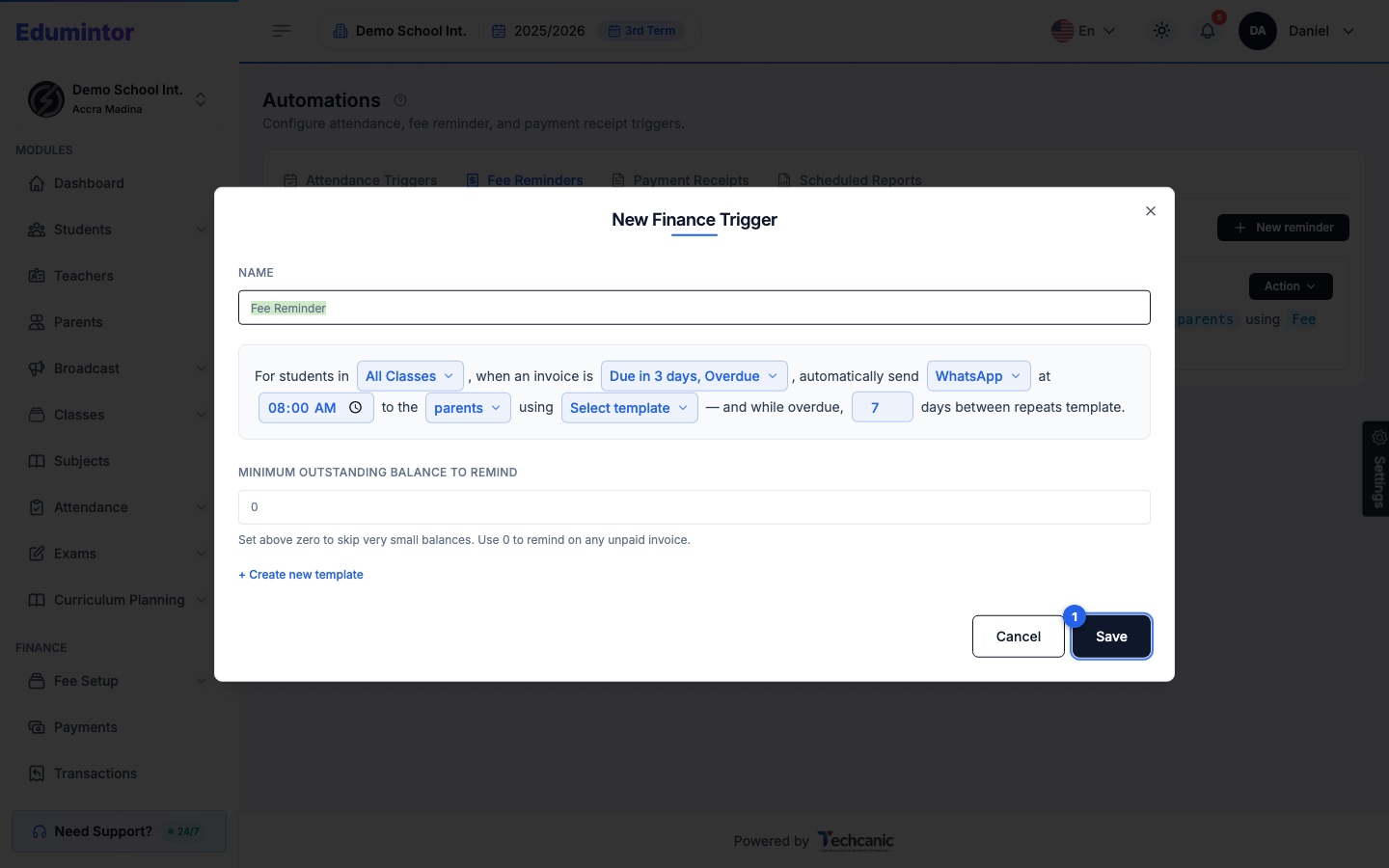Click the New reminder button
Screen dimensions: 1389x868
[1283, 228]
